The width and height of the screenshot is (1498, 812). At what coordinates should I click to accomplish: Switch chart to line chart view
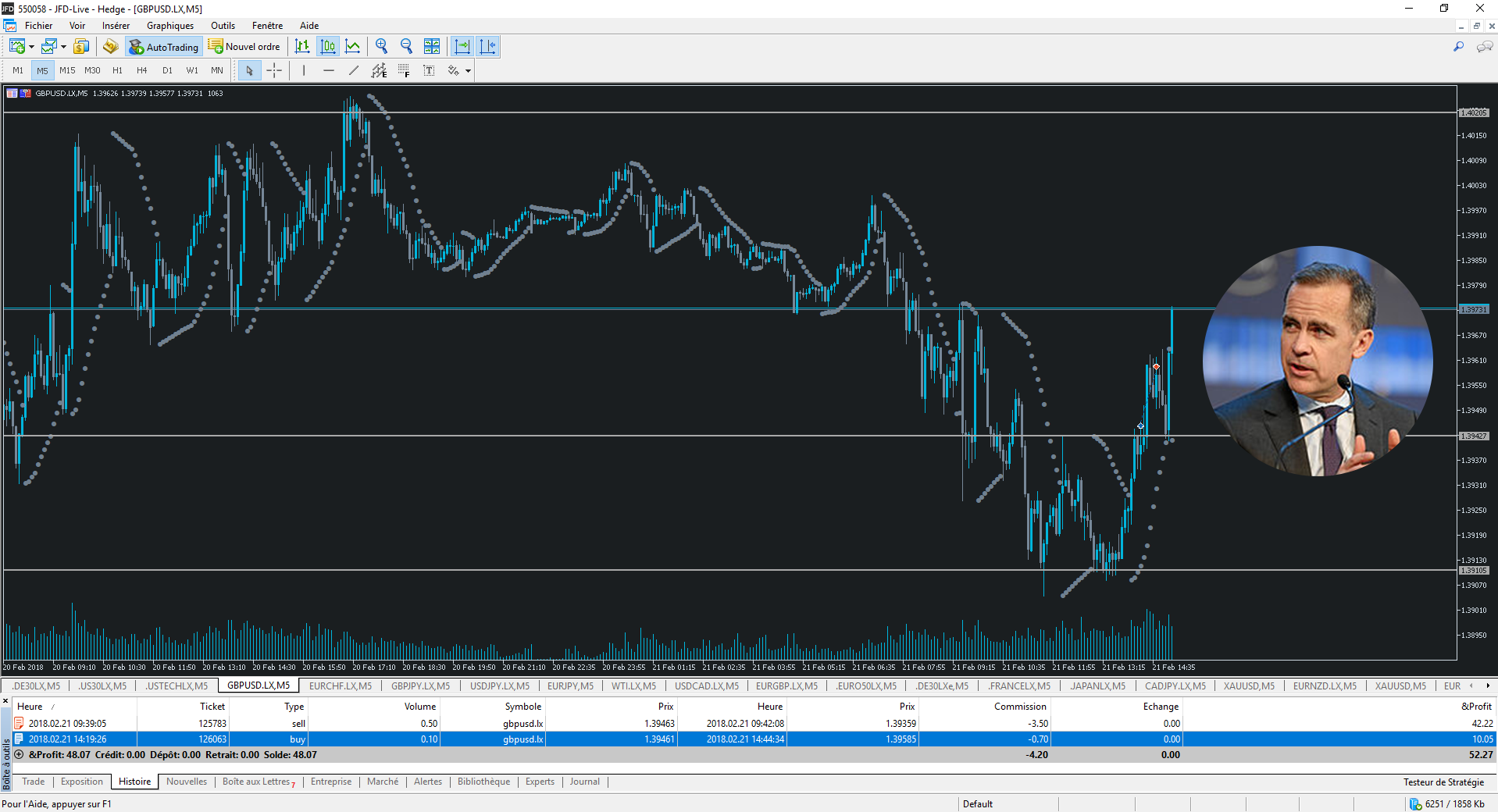[x=353, y=47]
